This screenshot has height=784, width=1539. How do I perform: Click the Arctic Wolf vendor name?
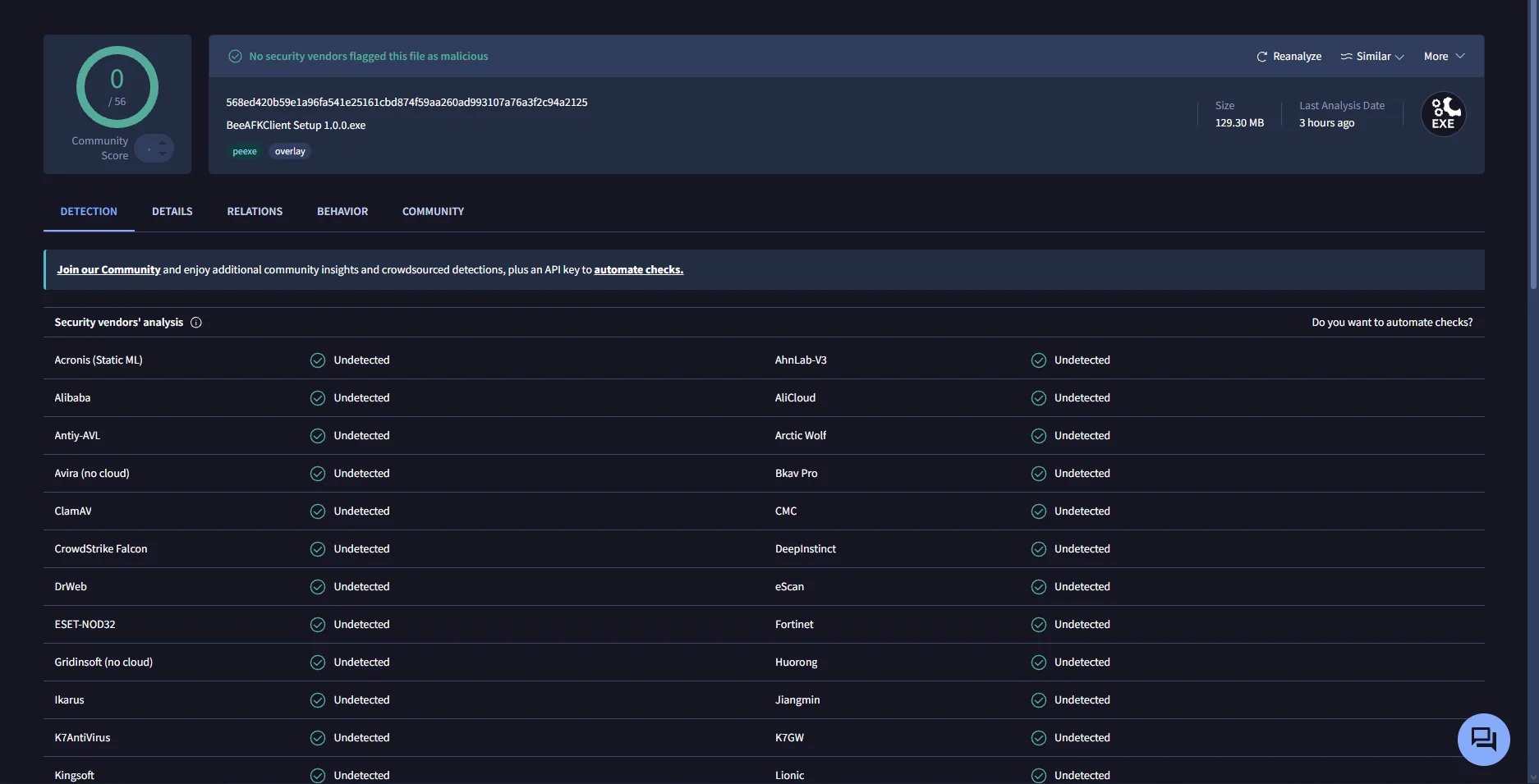click(801, 436)
